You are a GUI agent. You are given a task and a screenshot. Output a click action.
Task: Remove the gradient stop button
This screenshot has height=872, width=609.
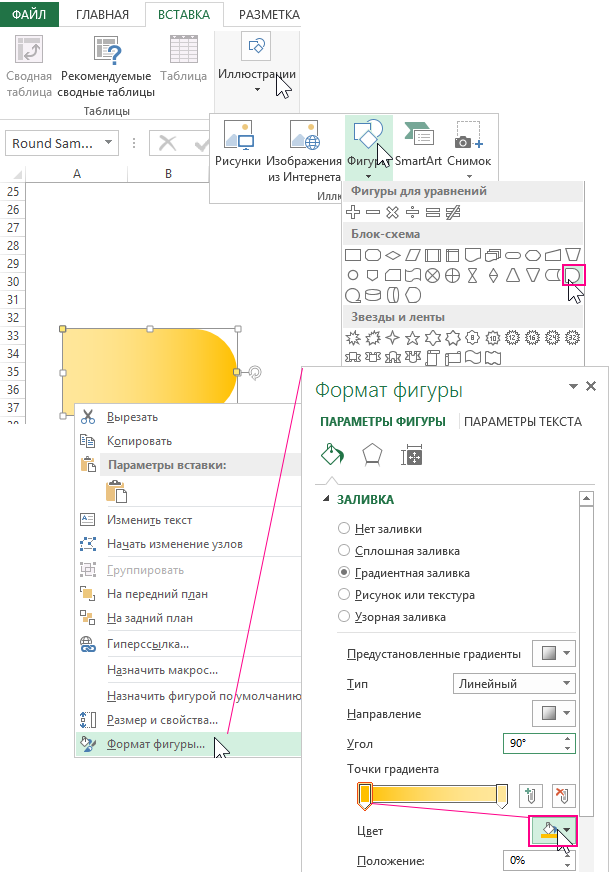(x=563, y=796)
